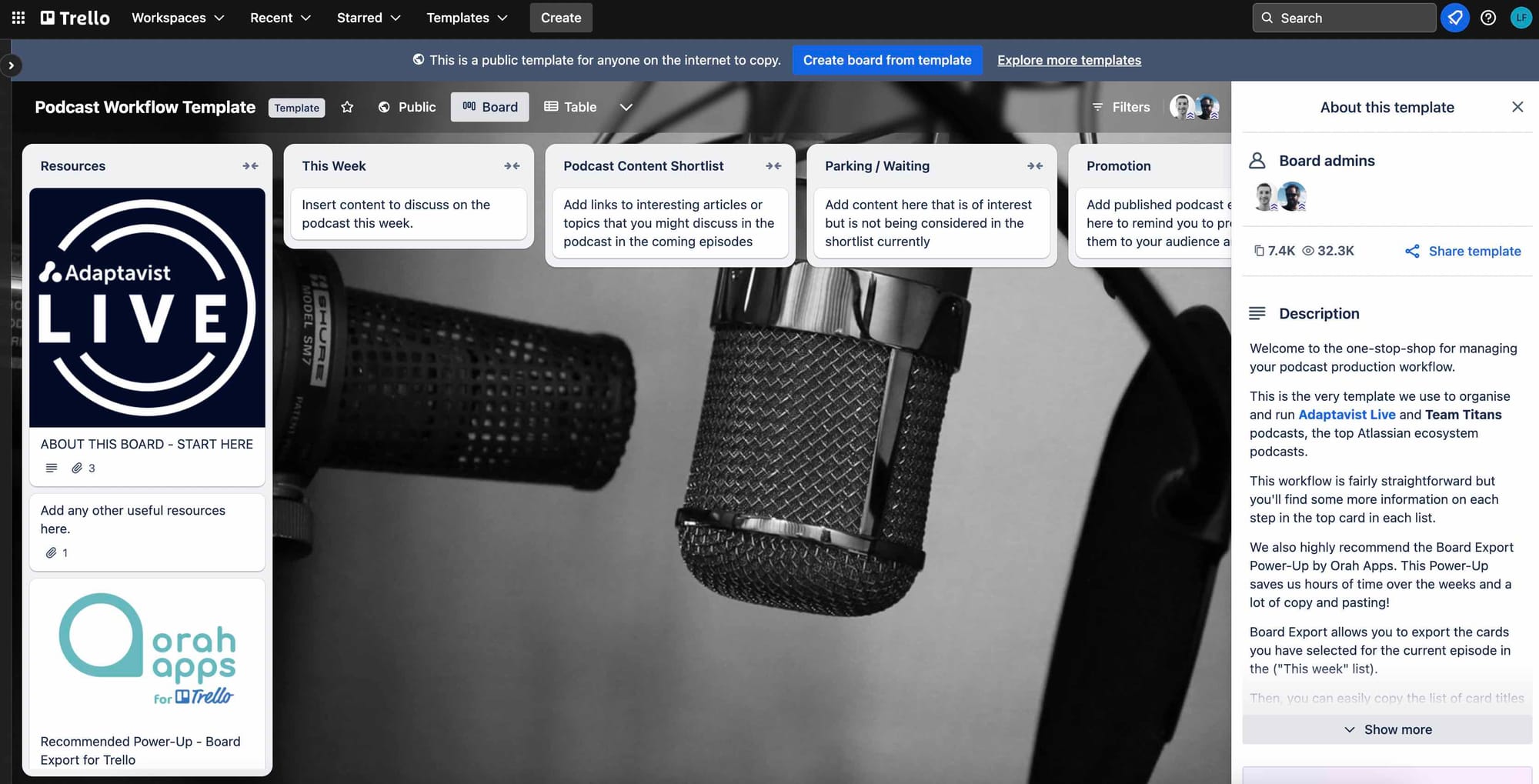Screen dimensions: 1539x784
Task: Show more of the template description
Action: tap(1387, 729)
